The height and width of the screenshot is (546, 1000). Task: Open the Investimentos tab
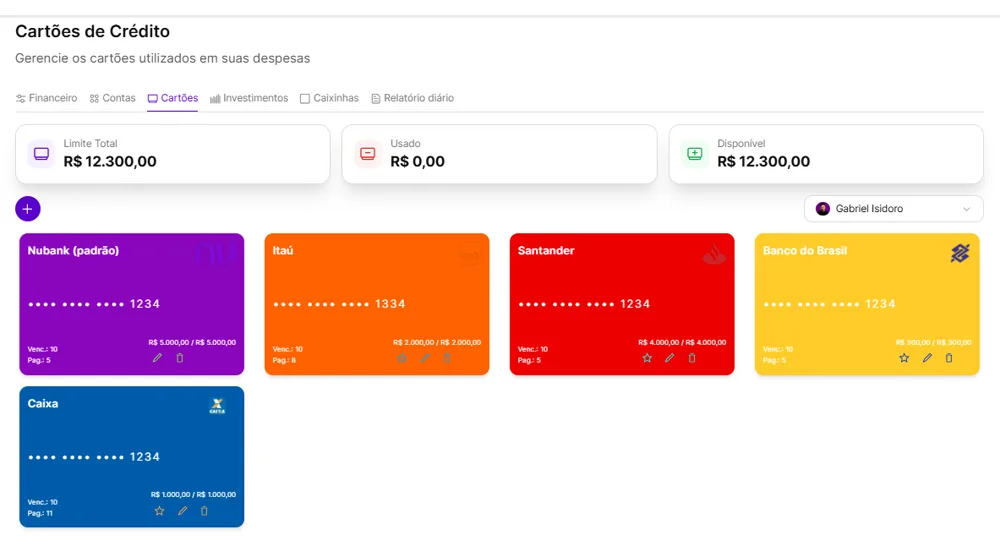[x=249, y=98]
